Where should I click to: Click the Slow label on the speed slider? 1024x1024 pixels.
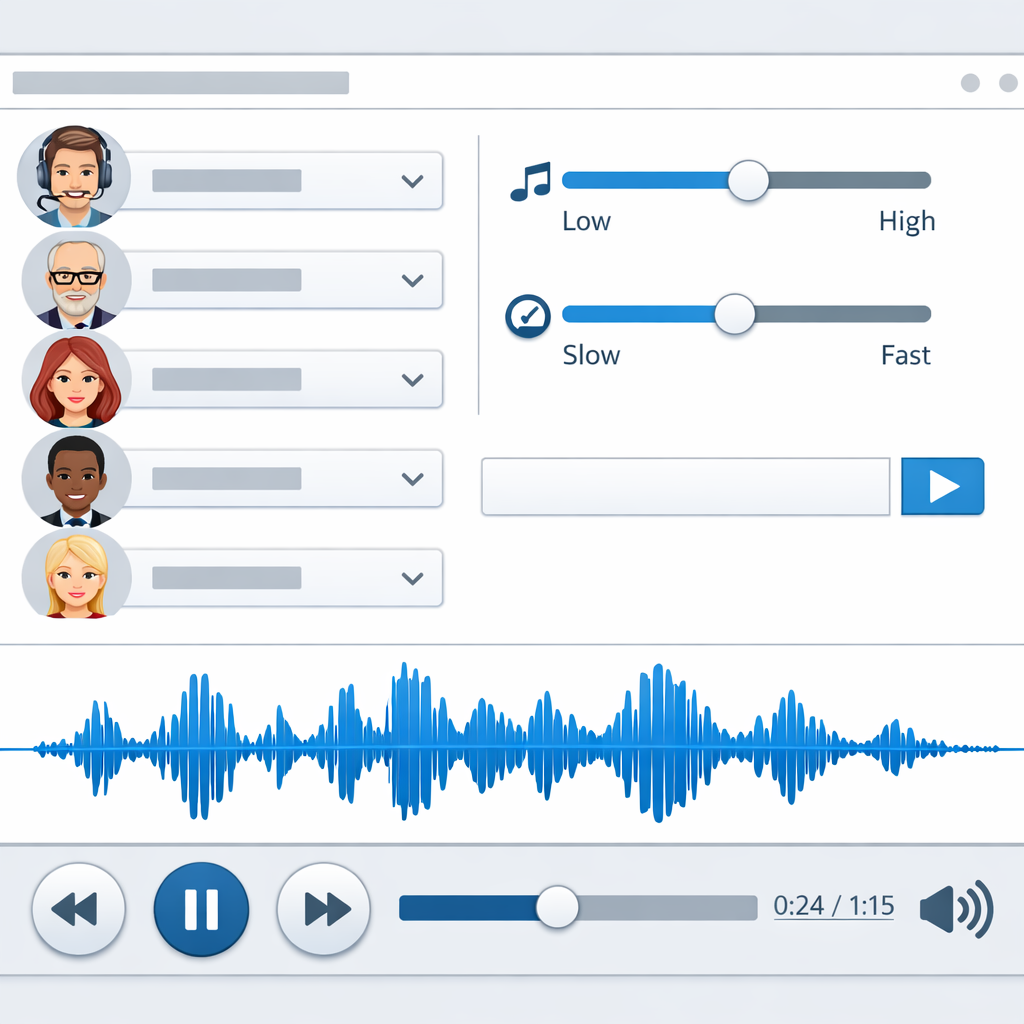tap(591, 355)
